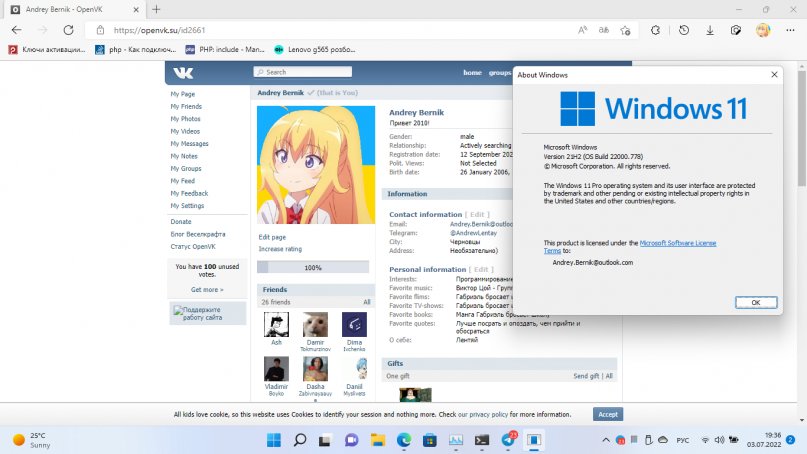Open Damir's friend thumbnail
This screenshot has height=454, width=807.
[315, 324]
